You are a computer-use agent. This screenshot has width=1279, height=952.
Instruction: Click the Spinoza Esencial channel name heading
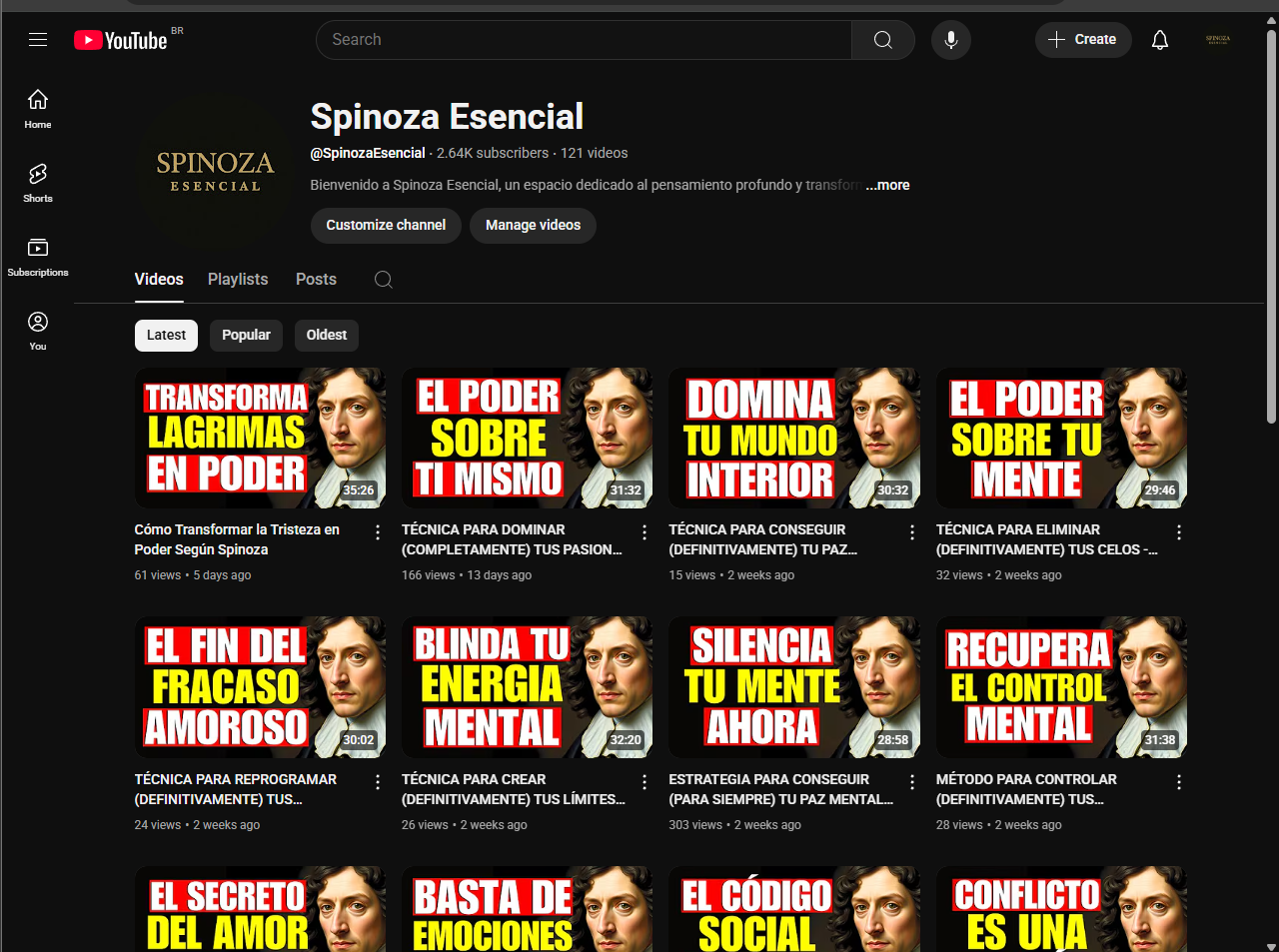click(x=447, y=117)
